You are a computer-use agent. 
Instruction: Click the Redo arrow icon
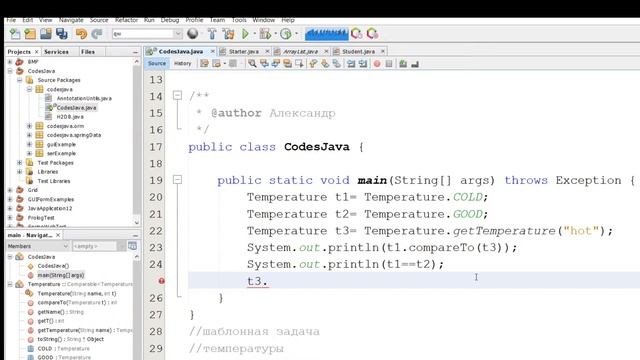(97, 34)
